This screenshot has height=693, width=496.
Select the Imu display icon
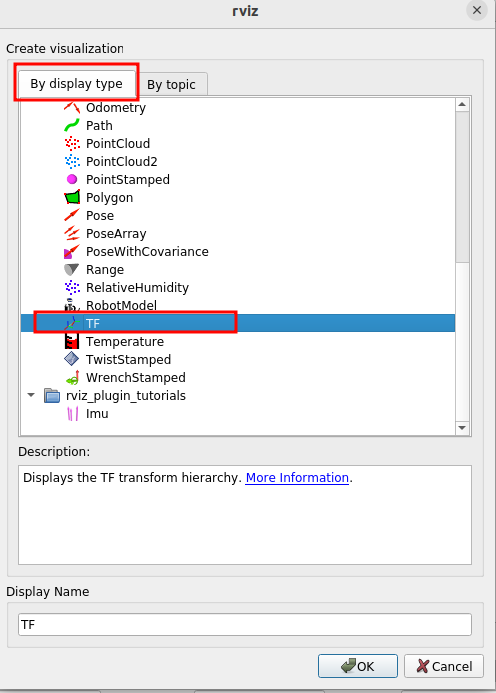72,414
